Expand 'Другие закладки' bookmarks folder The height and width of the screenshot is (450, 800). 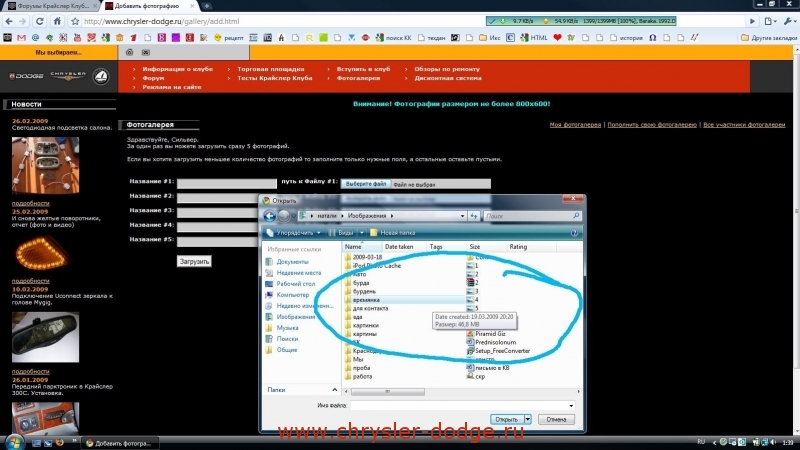tap(769, 38)
